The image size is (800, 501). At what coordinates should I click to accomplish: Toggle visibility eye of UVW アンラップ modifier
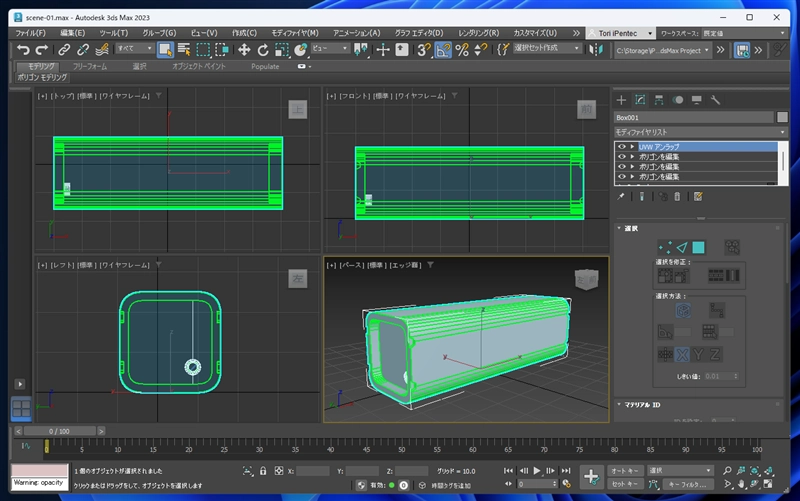coord(621,146)
